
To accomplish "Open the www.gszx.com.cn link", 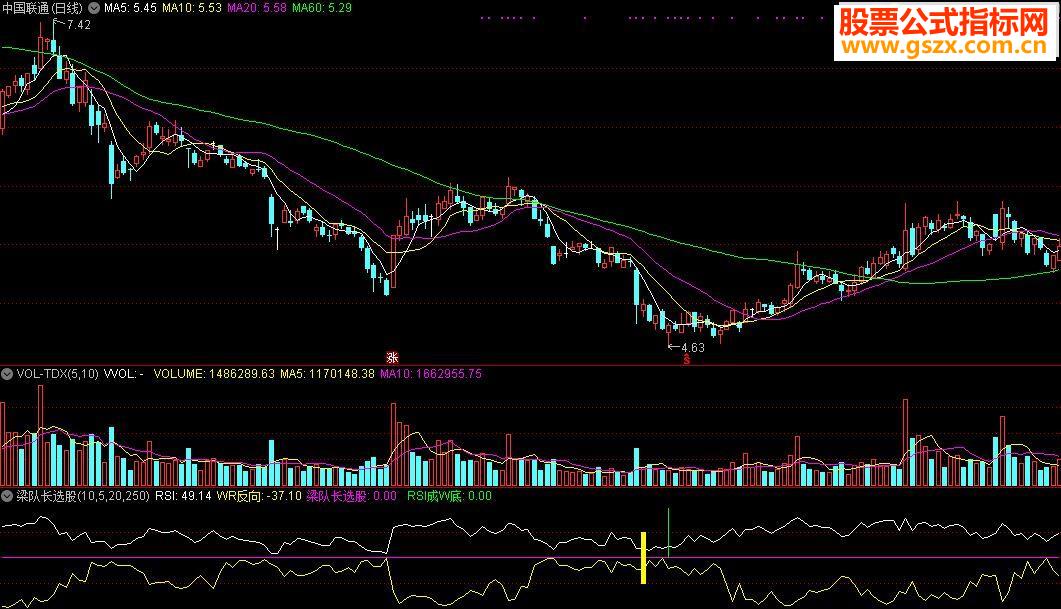I will (944, 46).
